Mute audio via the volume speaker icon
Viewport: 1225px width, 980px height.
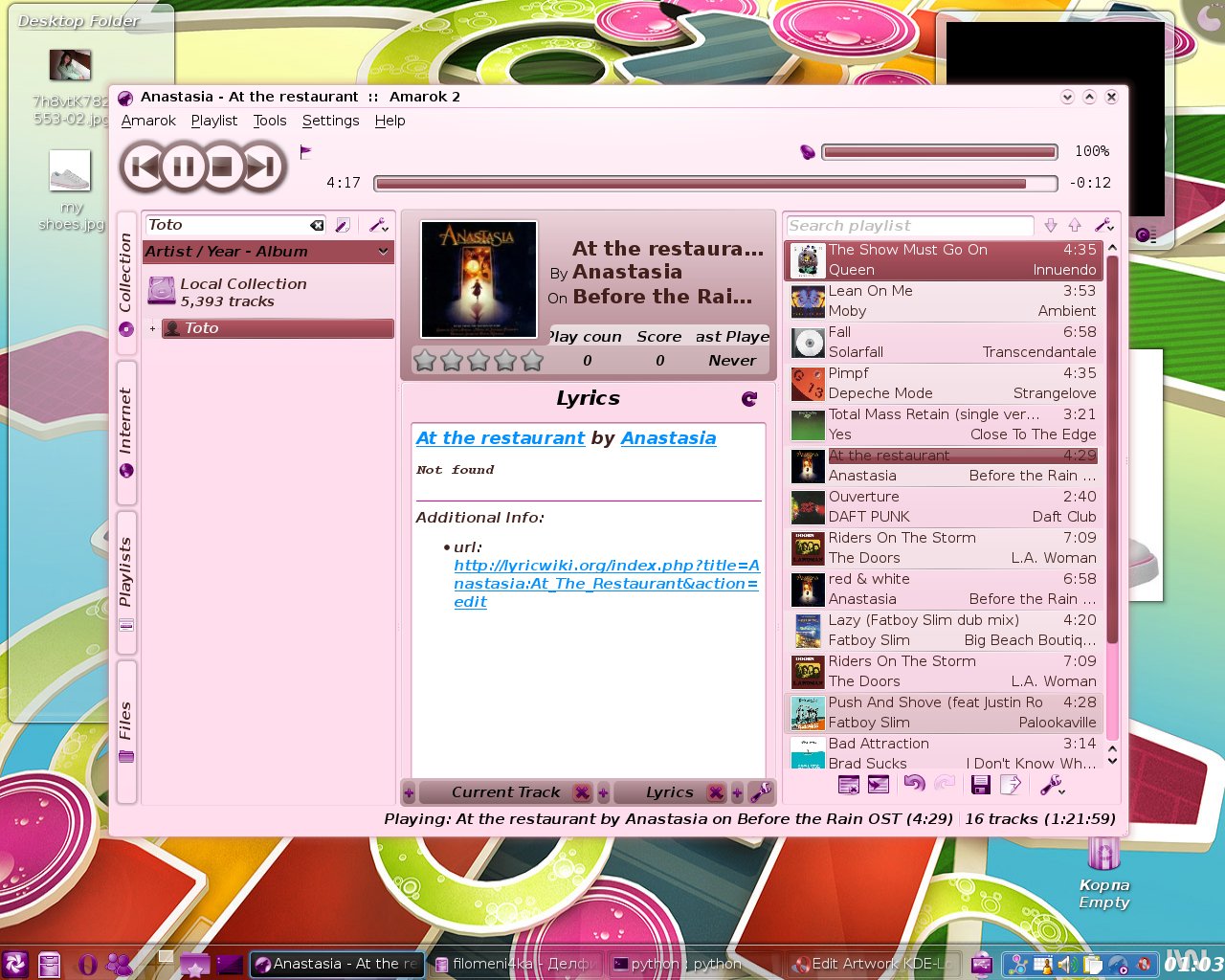[x=808, y=151]
